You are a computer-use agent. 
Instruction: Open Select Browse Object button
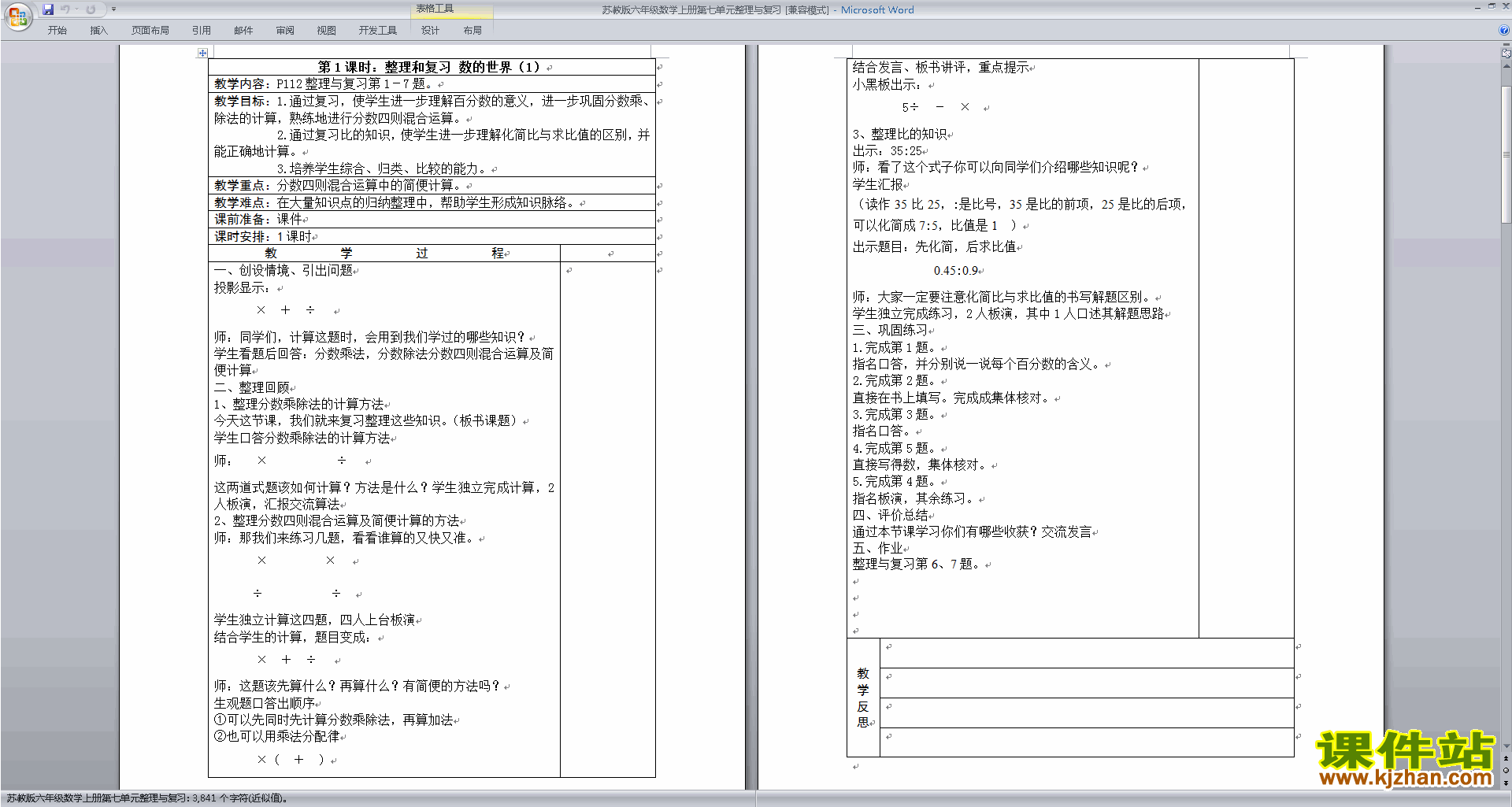click(x=1506, y=771)
